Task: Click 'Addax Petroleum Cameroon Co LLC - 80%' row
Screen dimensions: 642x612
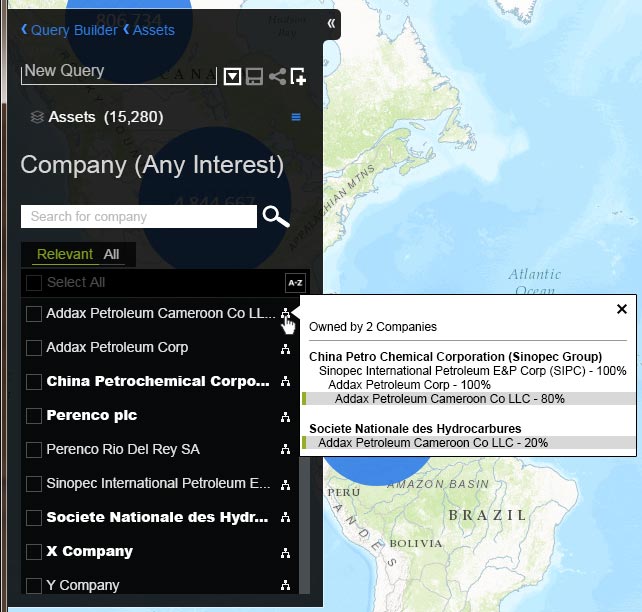Action: pos(469,399)
